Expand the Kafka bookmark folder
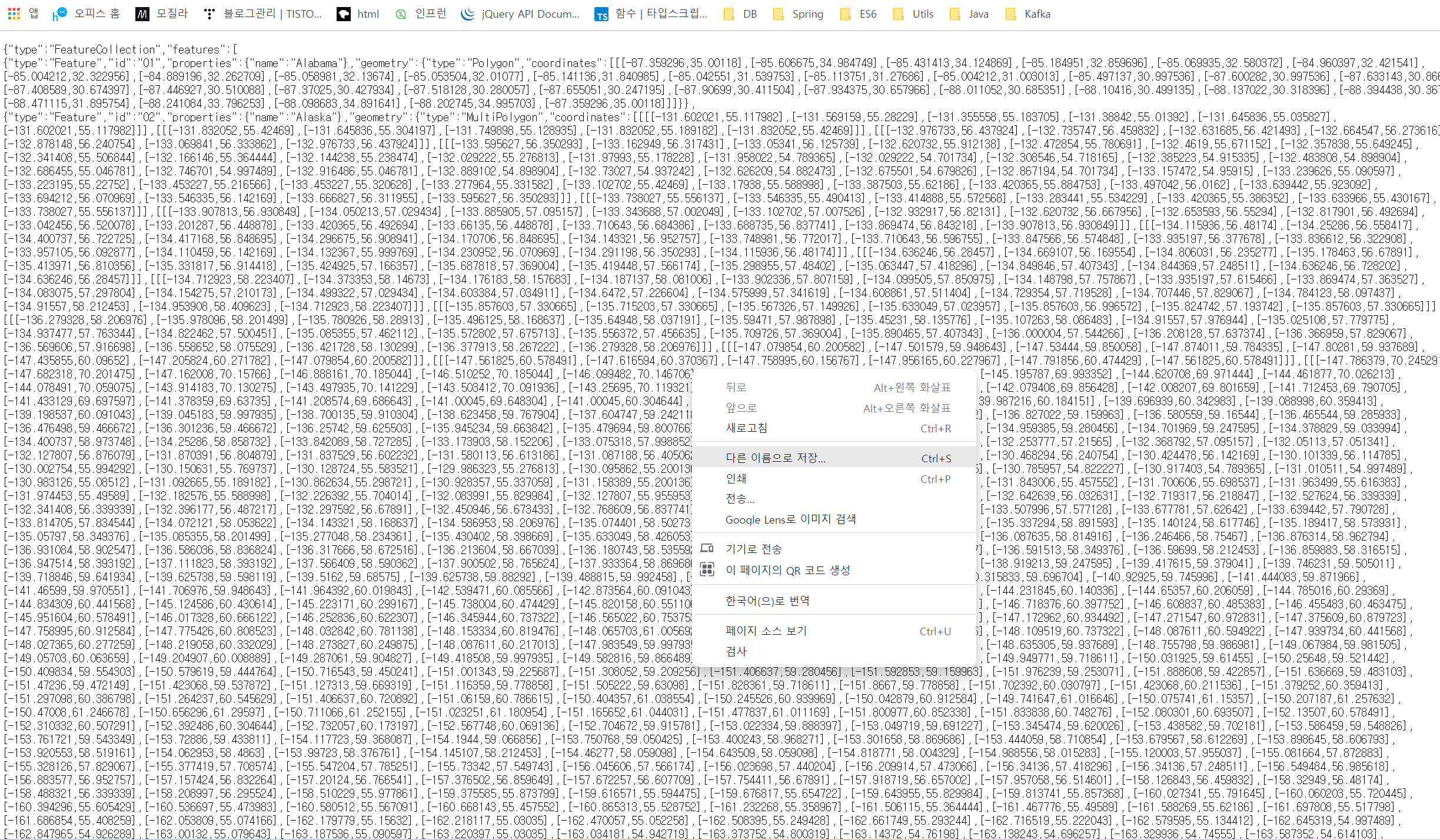This screenshot has height=840, width=1440. tap(1028, 14)
